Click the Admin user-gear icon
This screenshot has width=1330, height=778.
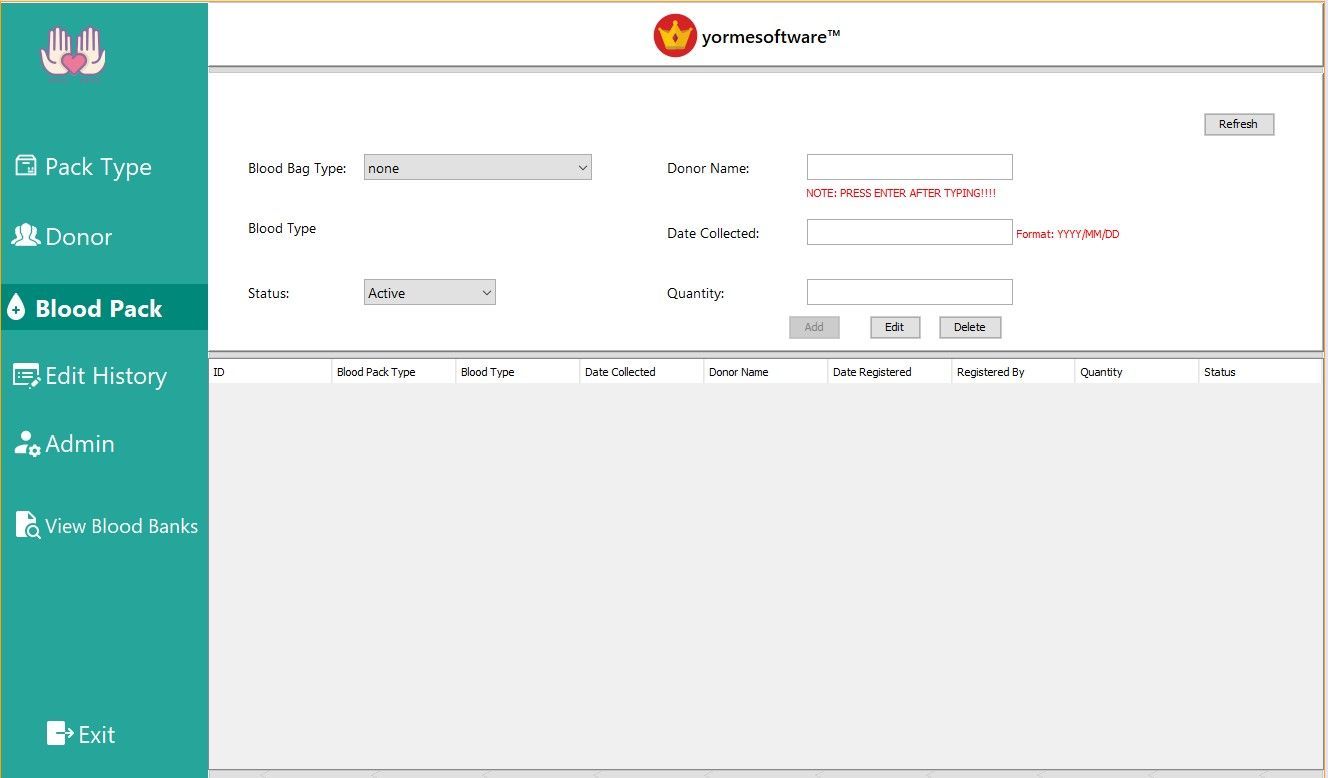27,444
